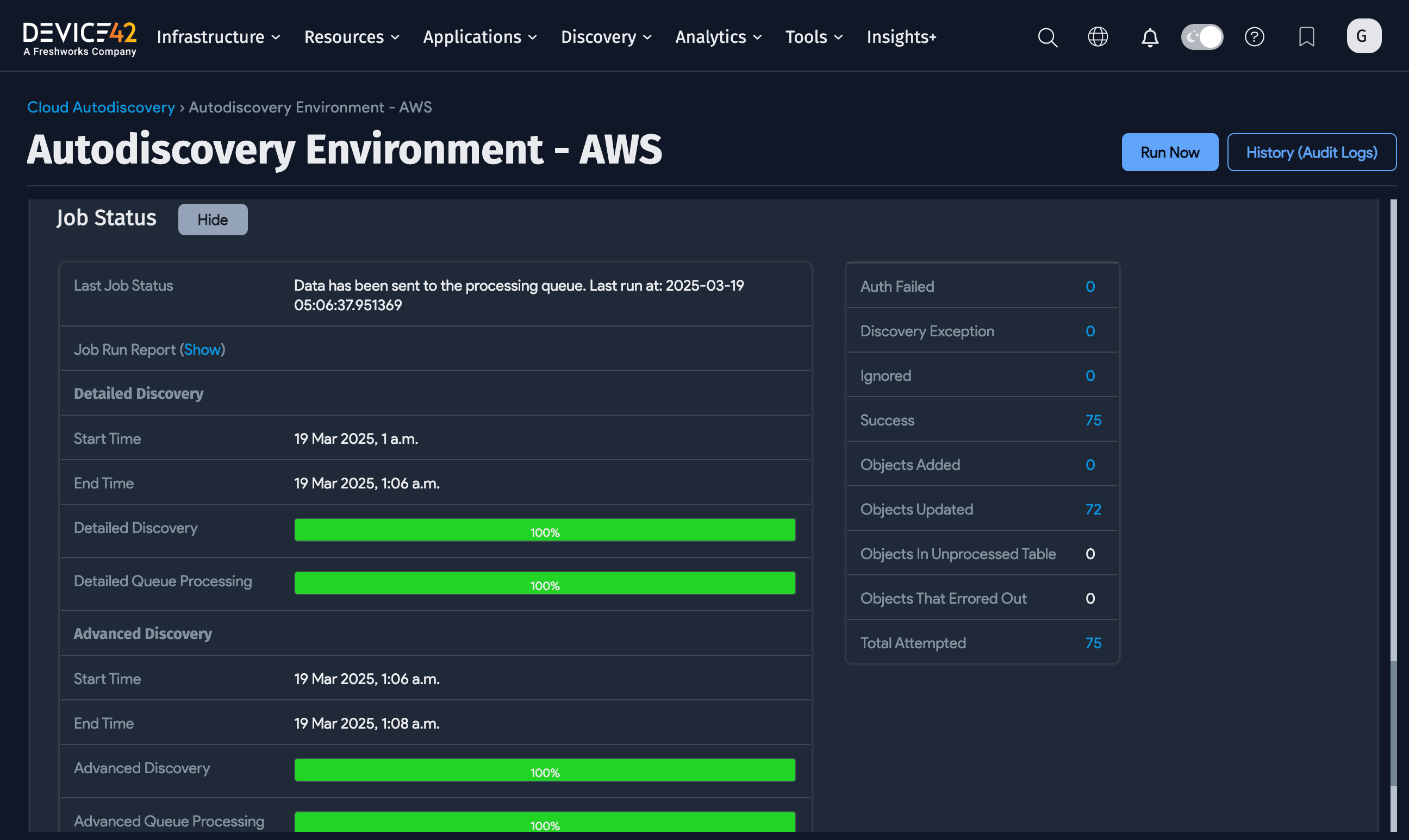
Task: Expand the Infrastructure dropdown menu
Action: pos(219,37)
